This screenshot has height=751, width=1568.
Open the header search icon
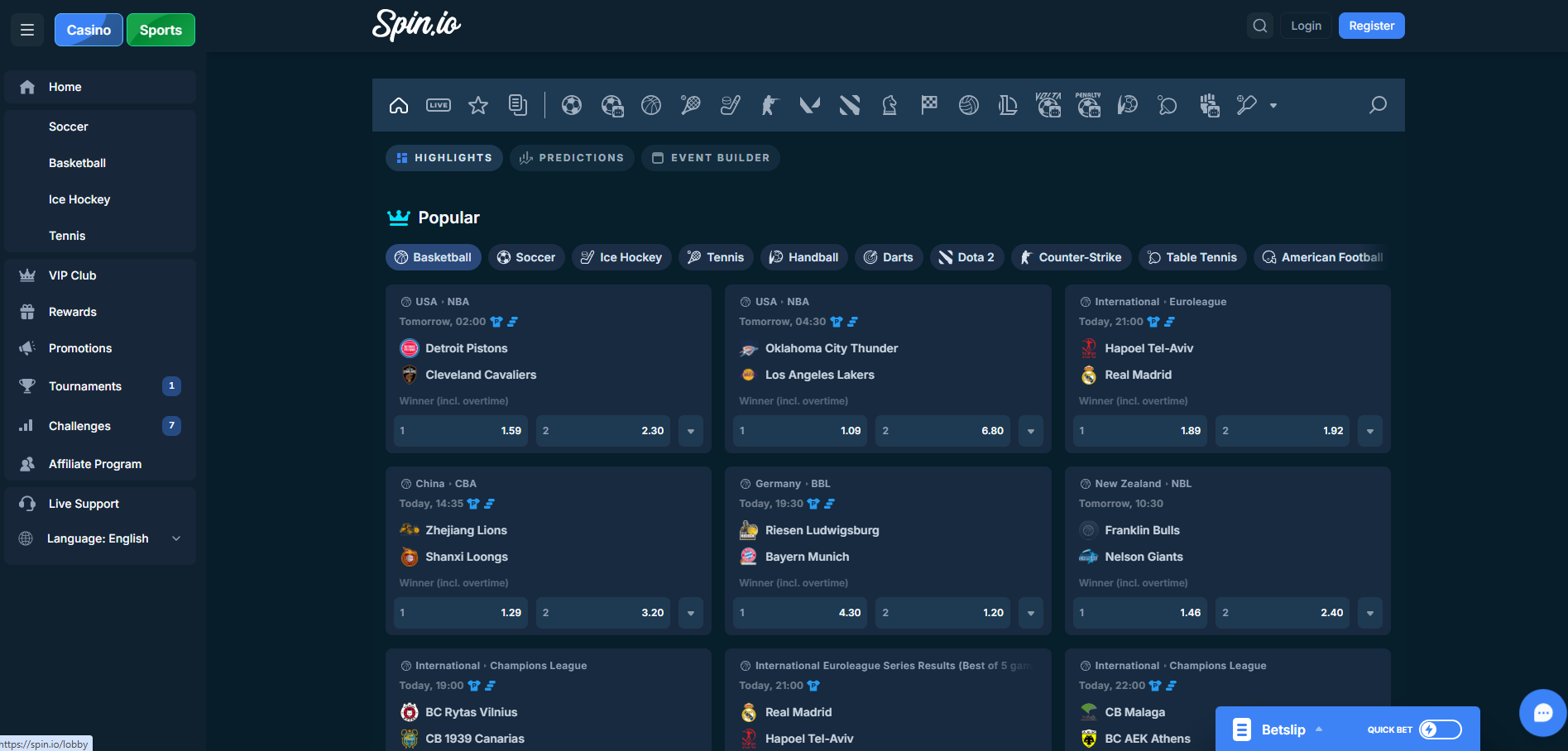pyautogui.click(x=1260, y=26)
